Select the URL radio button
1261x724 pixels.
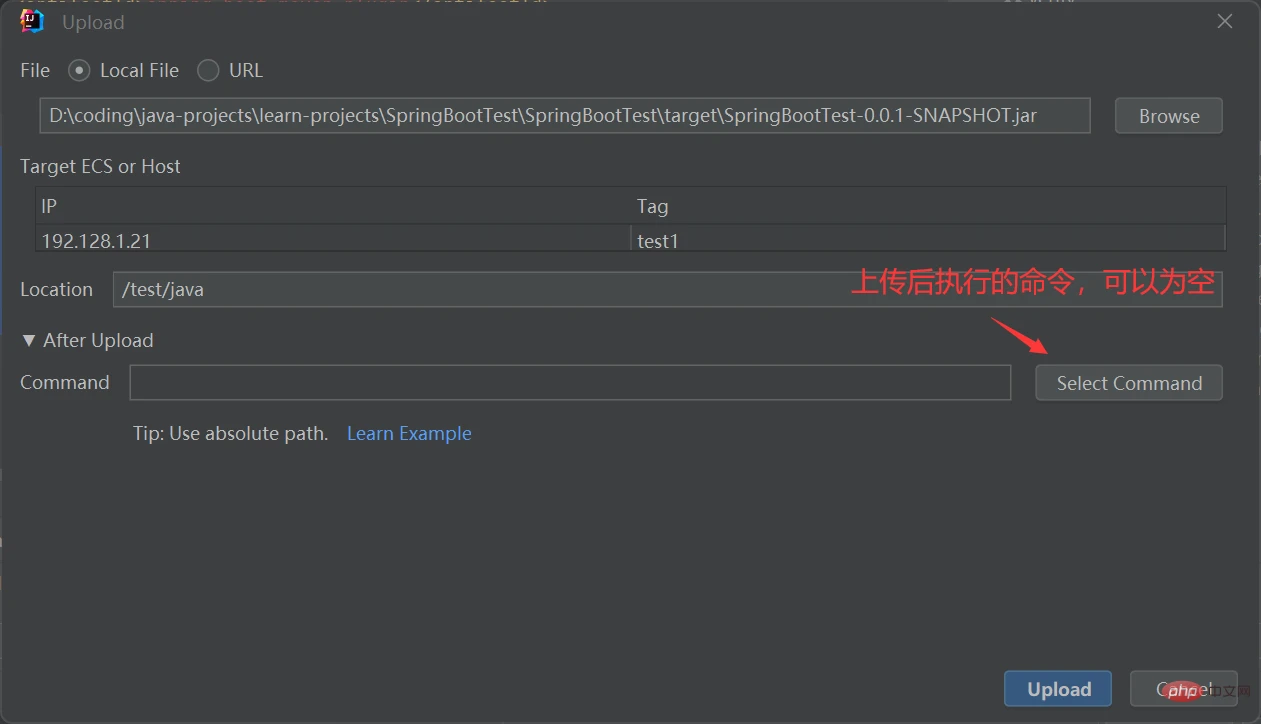(x=208, y=70)
